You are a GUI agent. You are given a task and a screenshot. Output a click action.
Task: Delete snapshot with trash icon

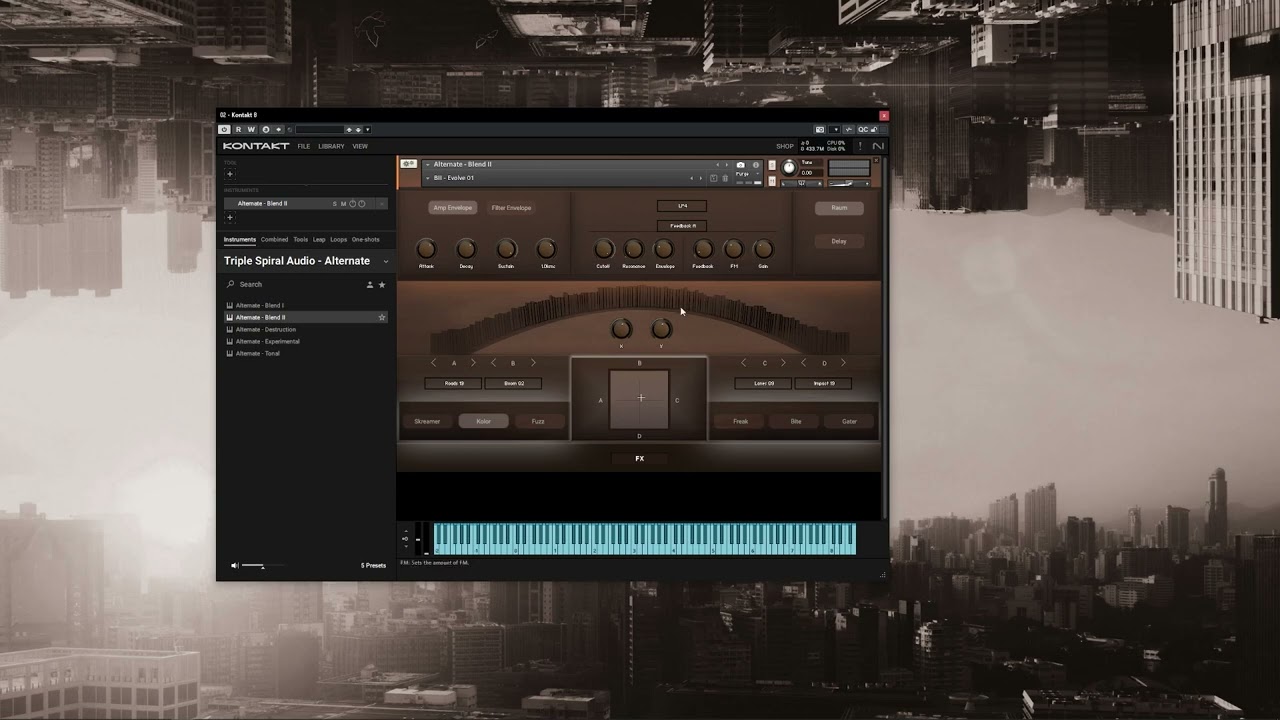pyautogui.click(x=725, y=178)
